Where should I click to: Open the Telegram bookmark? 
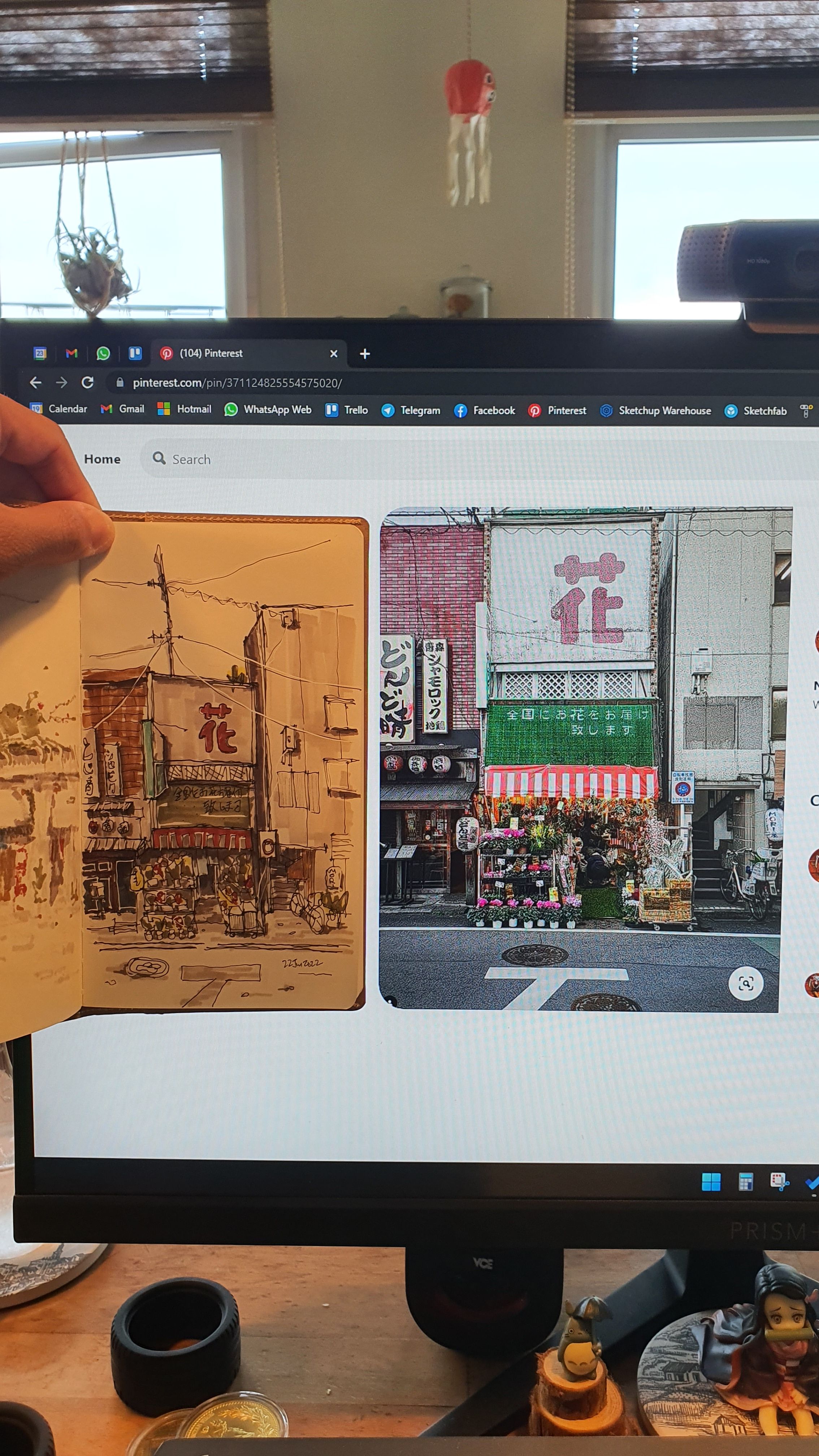pos(411,410)
